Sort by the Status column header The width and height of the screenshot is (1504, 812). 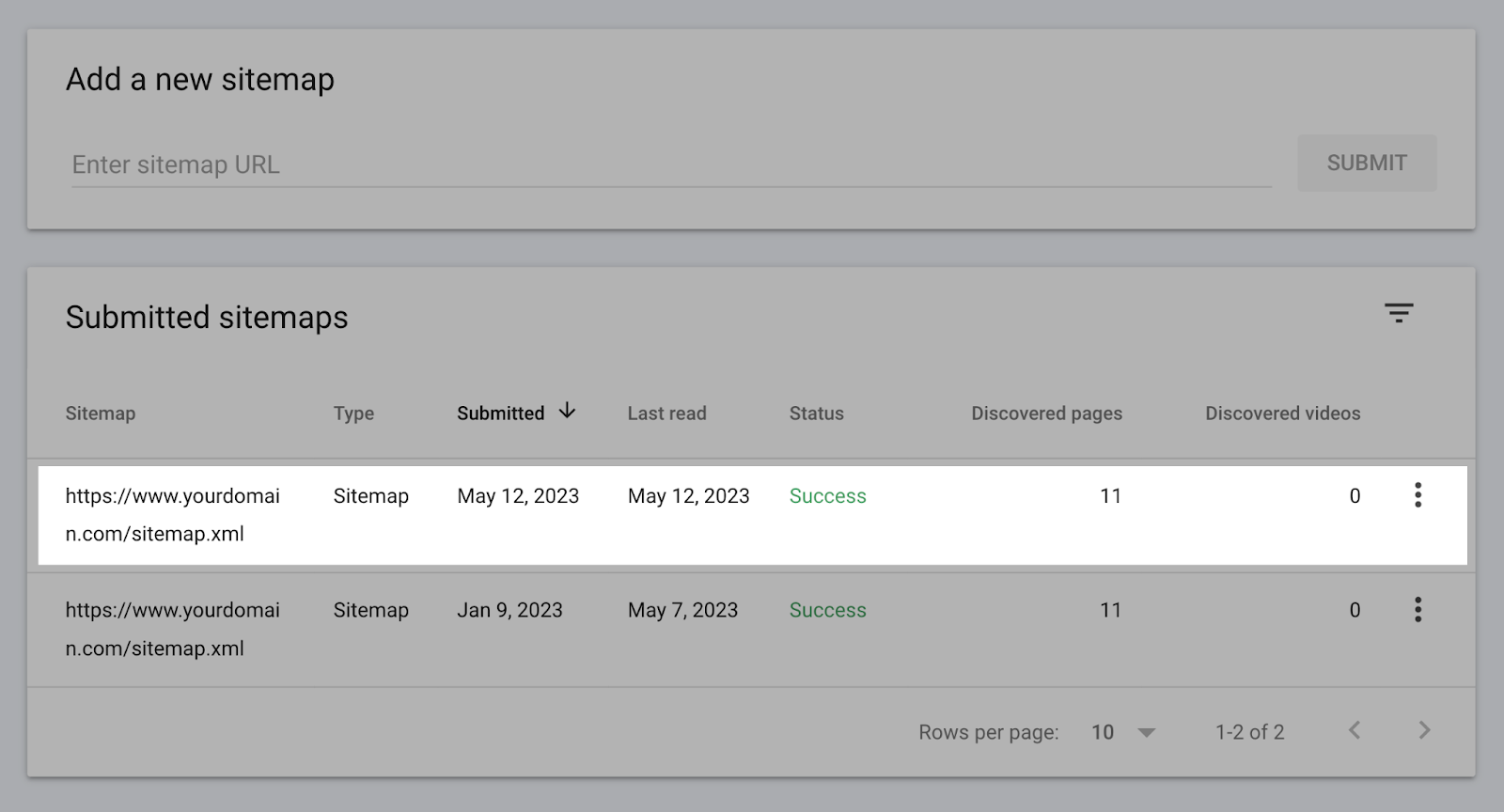816,414
